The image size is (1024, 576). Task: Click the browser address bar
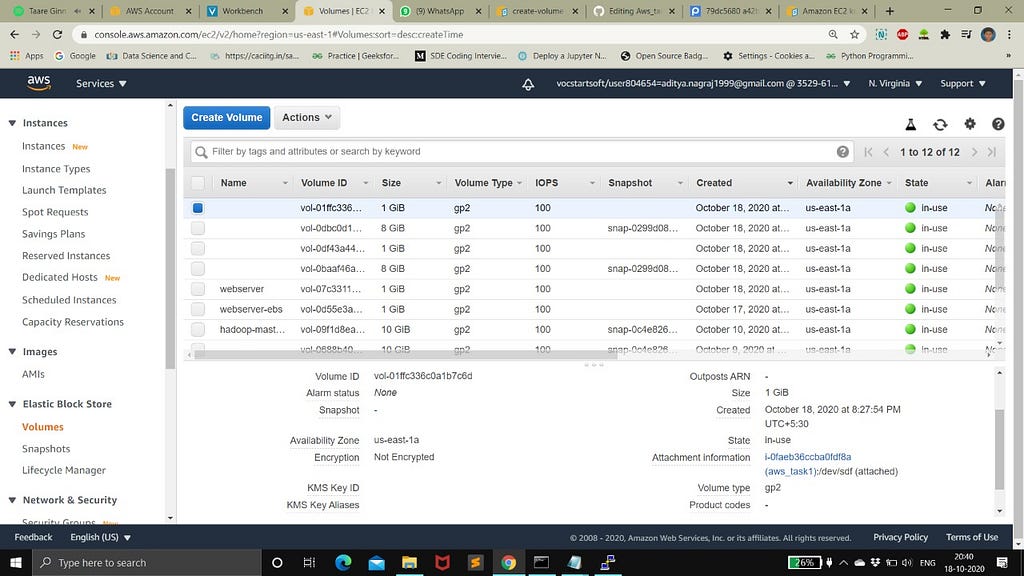[457, 34]
